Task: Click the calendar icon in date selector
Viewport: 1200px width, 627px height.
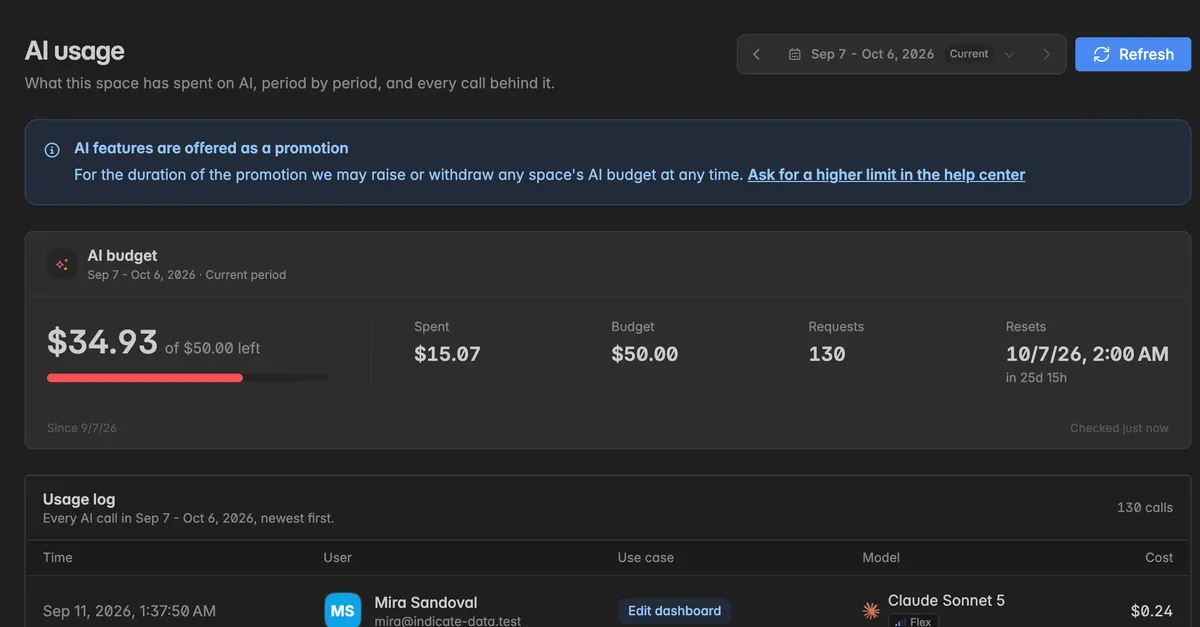Action: pos(795,54)
